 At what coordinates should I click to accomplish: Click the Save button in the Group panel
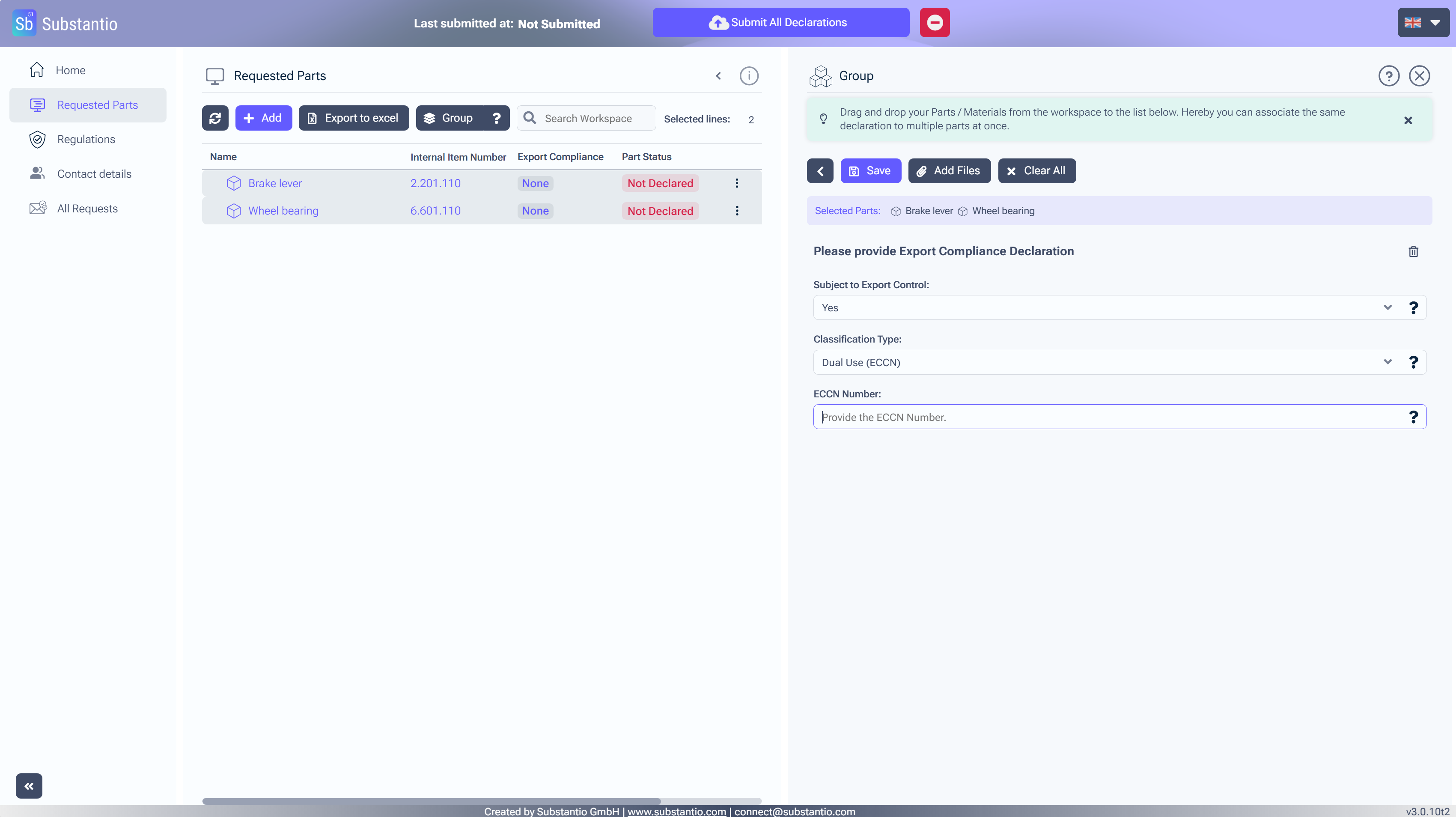870,171
